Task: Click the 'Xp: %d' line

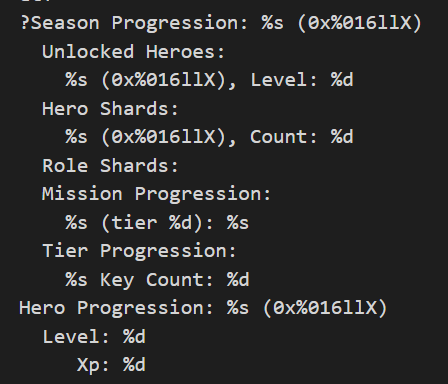Action: pos(111,365)
